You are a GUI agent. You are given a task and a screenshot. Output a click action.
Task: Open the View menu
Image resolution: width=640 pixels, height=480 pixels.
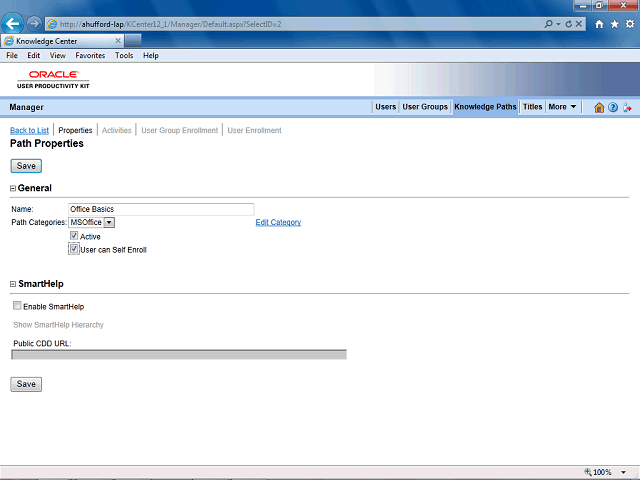coord(58,56)
